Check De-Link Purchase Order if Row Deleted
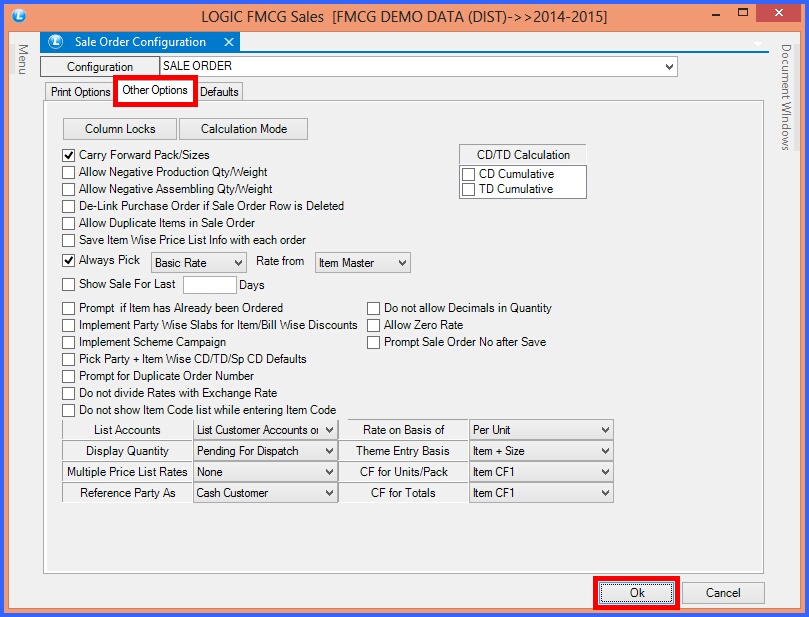This screenshot has width=809, height=617. [68, 206]
